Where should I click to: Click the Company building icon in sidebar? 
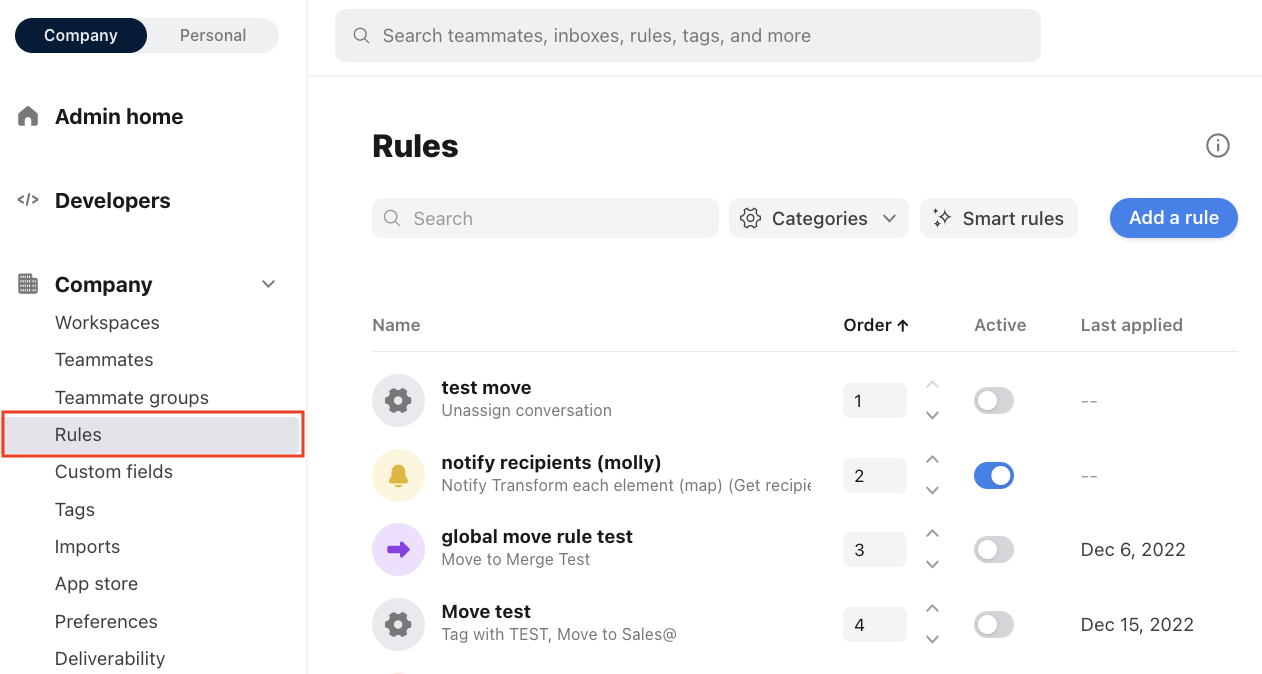[x=27, y=283]
